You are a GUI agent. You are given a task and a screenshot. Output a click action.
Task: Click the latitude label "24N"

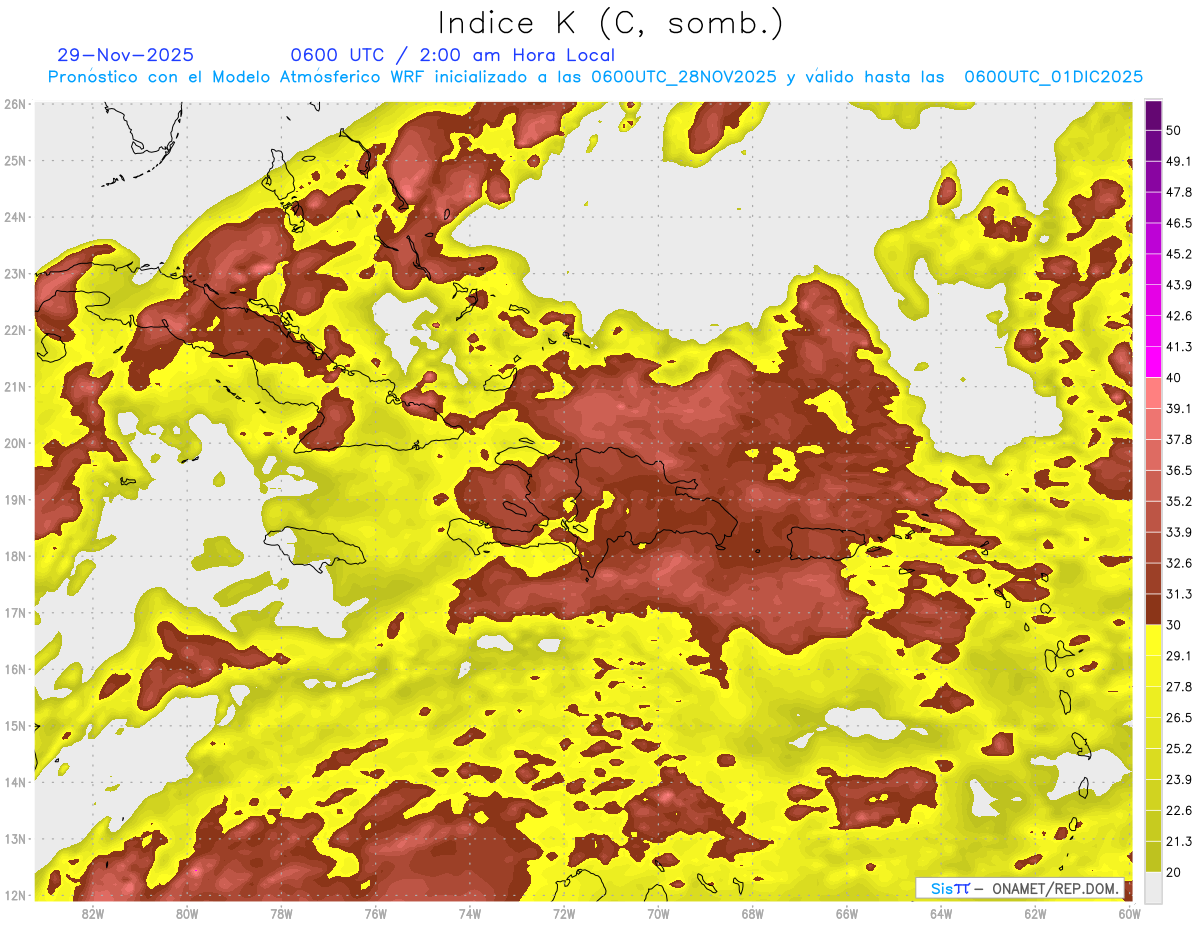[x=14, y=217]
